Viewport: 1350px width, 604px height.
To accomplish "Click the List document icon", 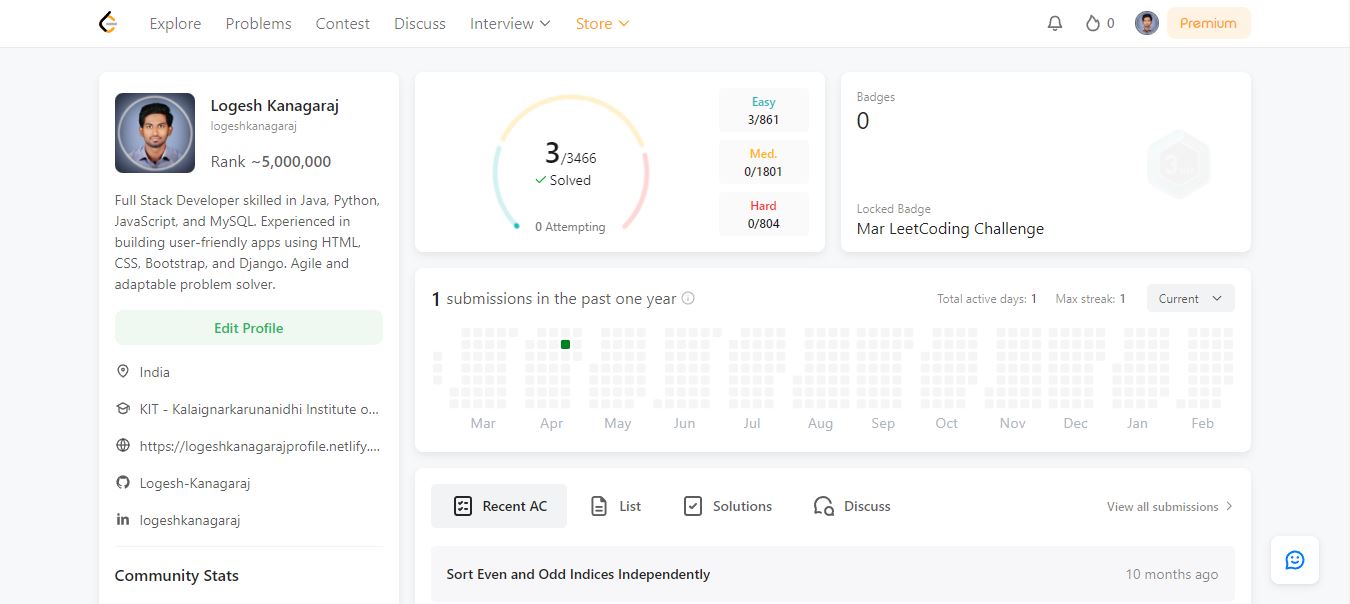I will coord(599,506).
